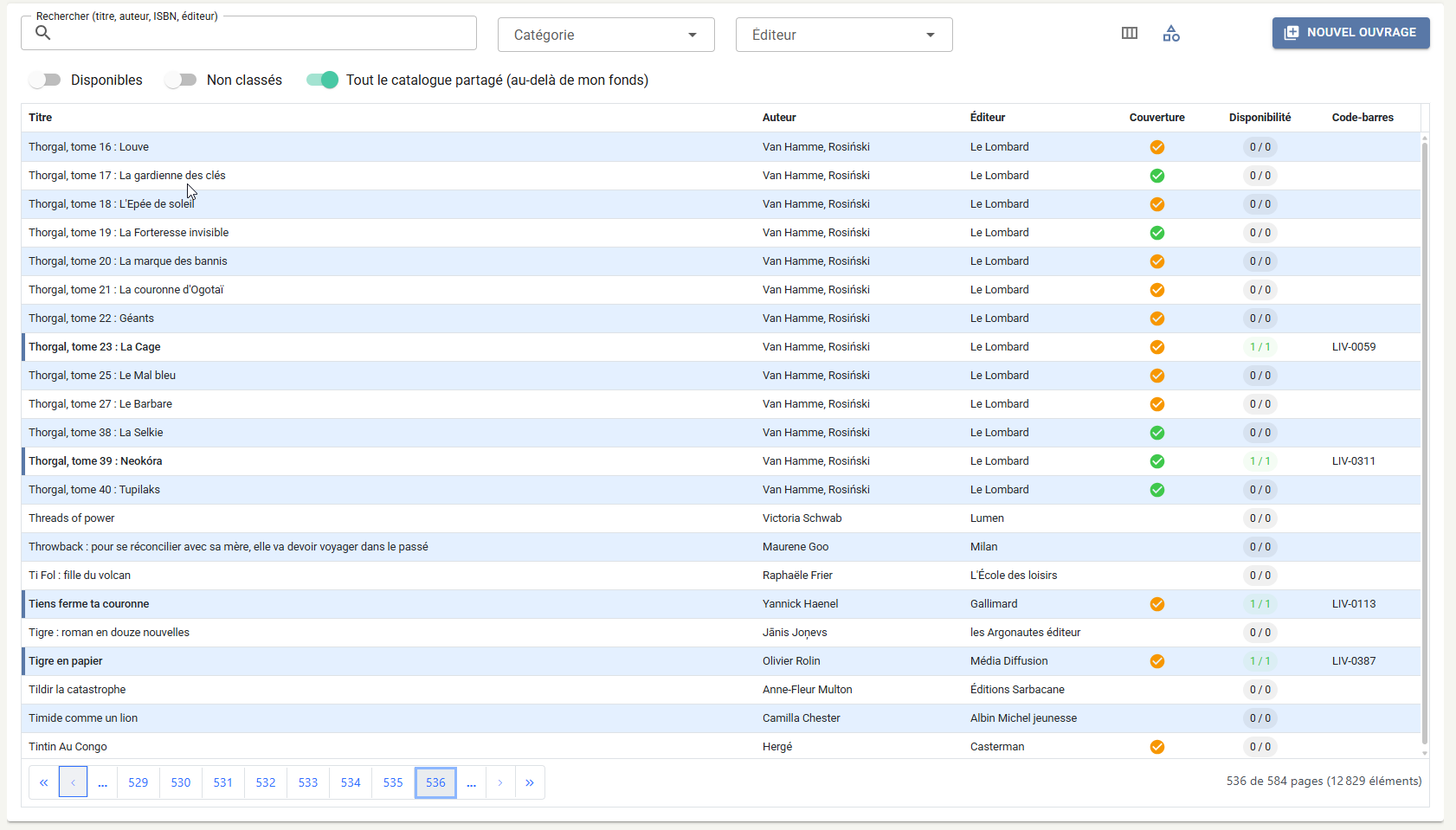Image resolution: width=1456 pixels, height=830 pixels.
Task: Go to previous page arrow
Action: pyautogui.click(x=73, y=782)
